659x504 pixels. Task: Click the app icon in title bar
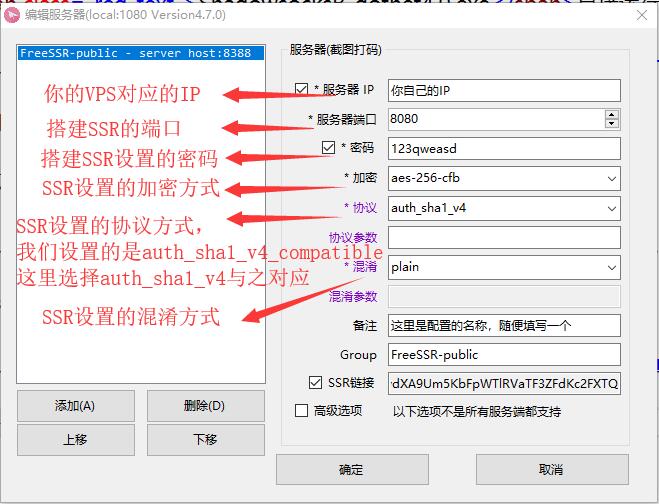13,16
